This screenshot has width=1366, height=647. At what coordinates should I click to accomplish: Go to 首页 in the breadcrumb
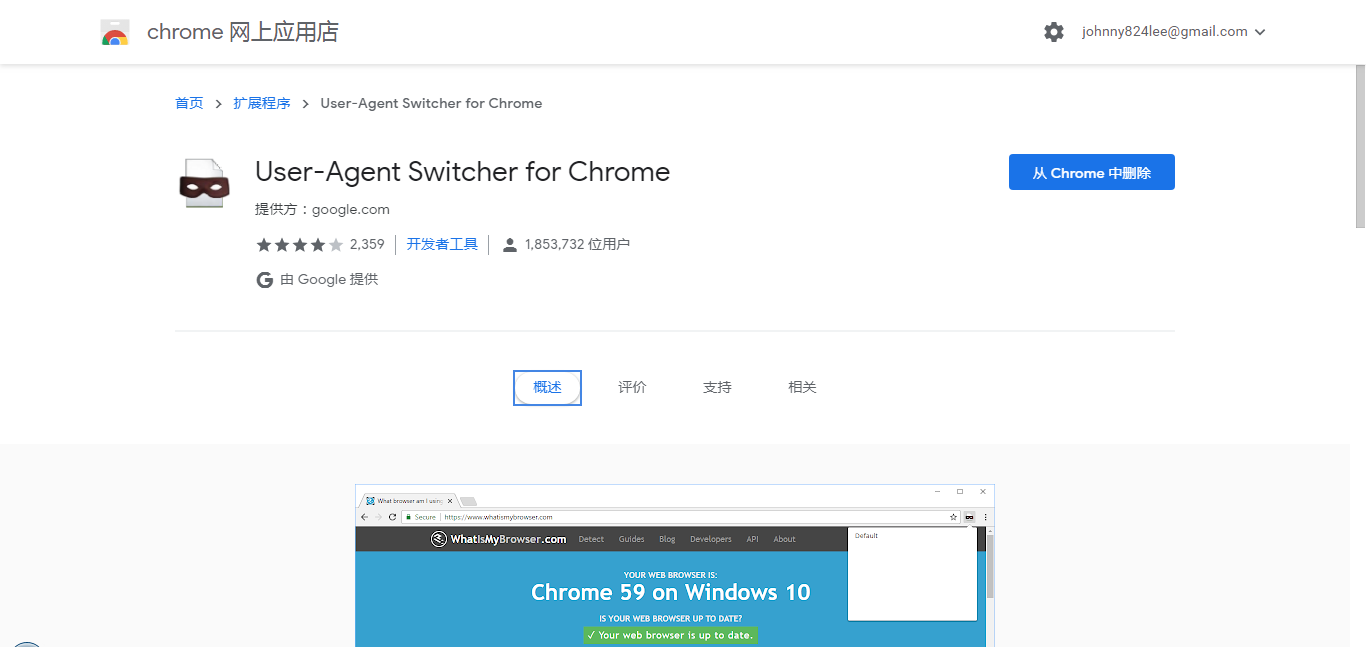(x=189, y=103)
